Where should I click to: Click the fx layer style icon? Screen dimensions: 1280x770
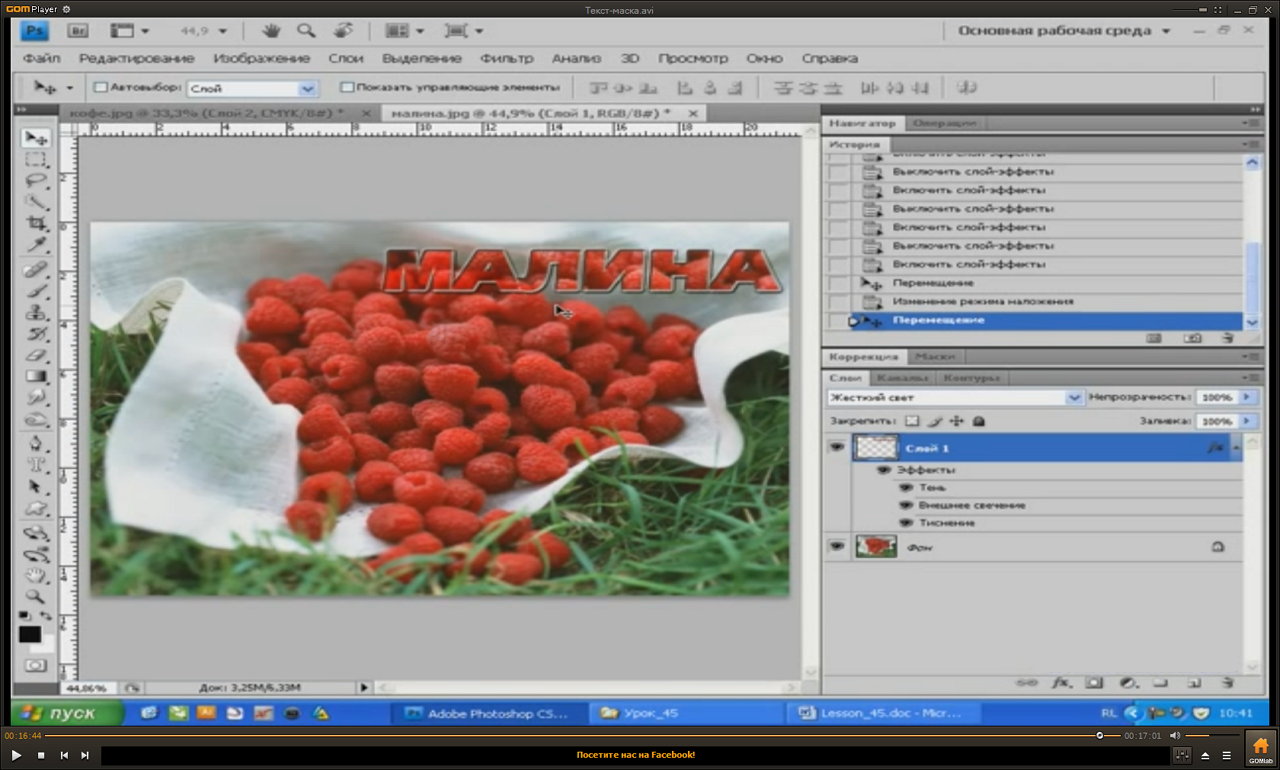click(x=1061, y=683)
